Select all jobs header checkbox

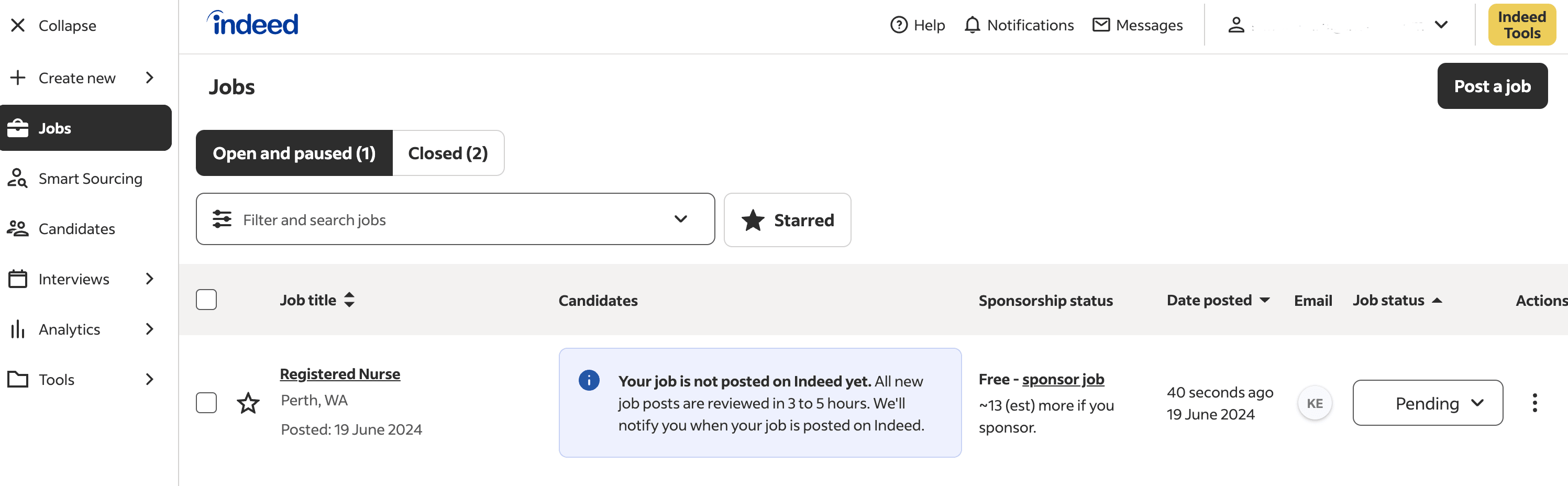click(x=206, y=300)
